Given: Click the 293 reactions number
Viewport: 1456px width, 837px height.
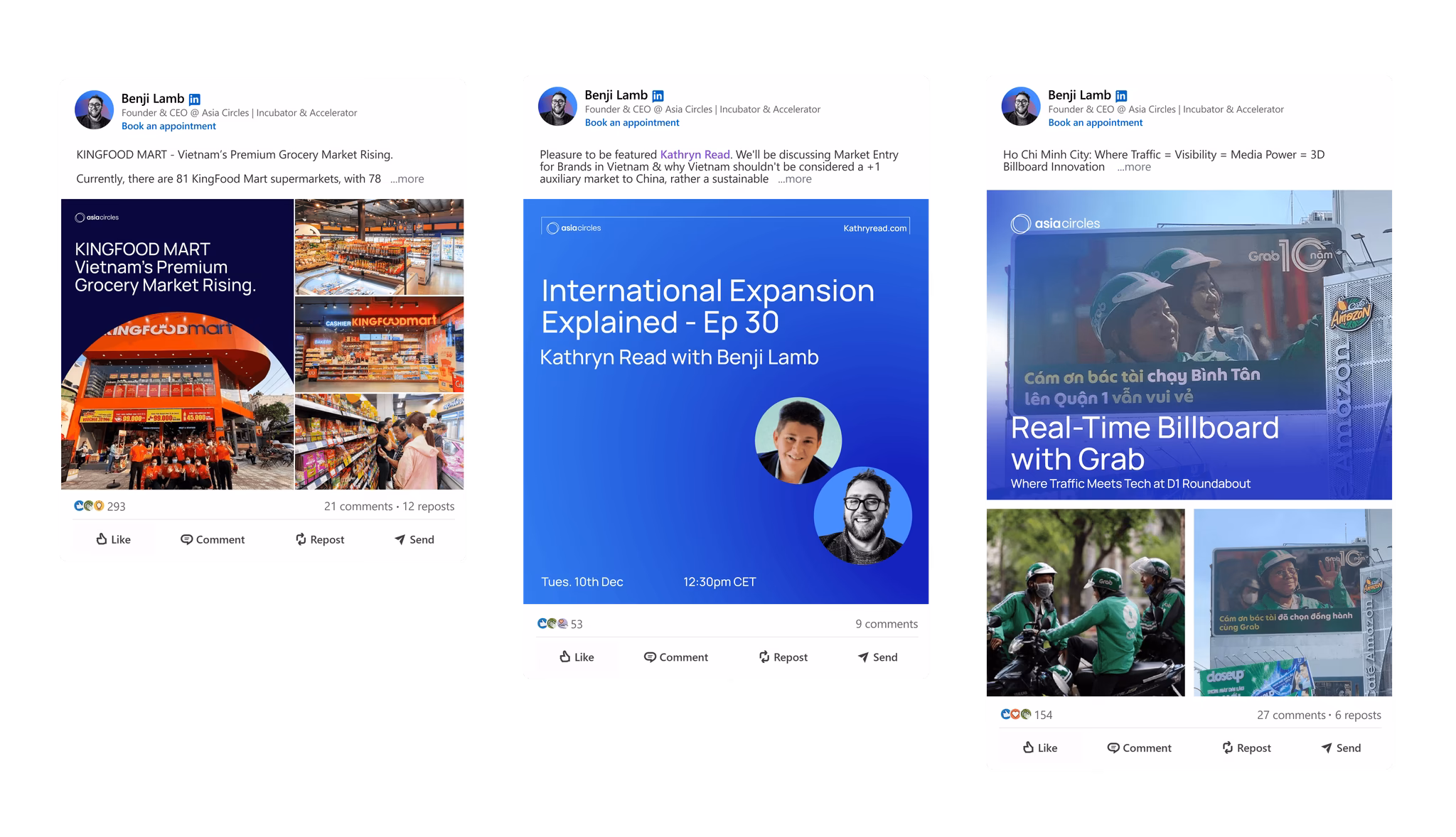Looking at the screenshot, I should click(117, 507).
